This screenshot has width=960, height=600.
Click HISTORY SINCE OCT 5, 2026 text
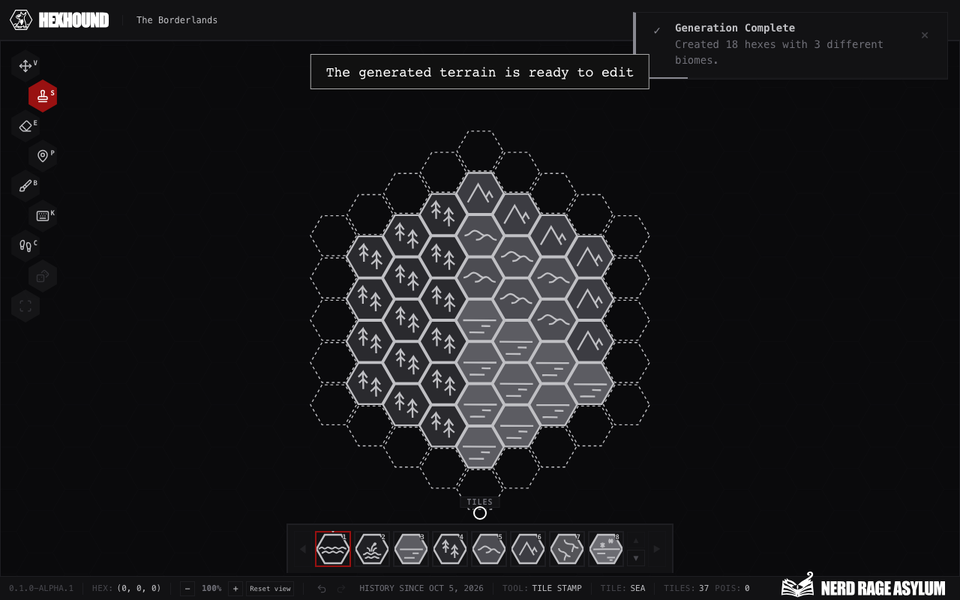click(421, 588)
